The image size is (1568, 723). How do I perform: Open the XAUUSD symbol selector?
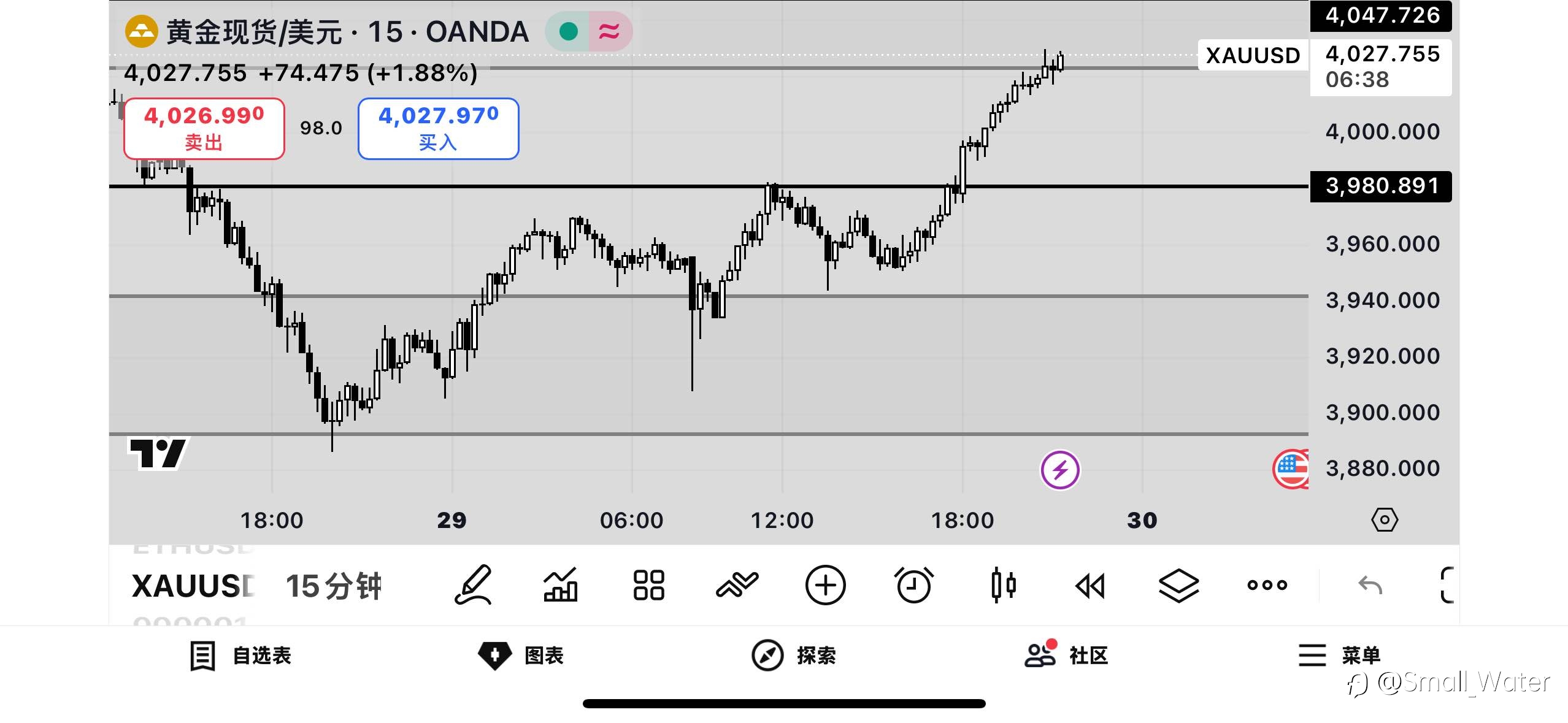193,586
